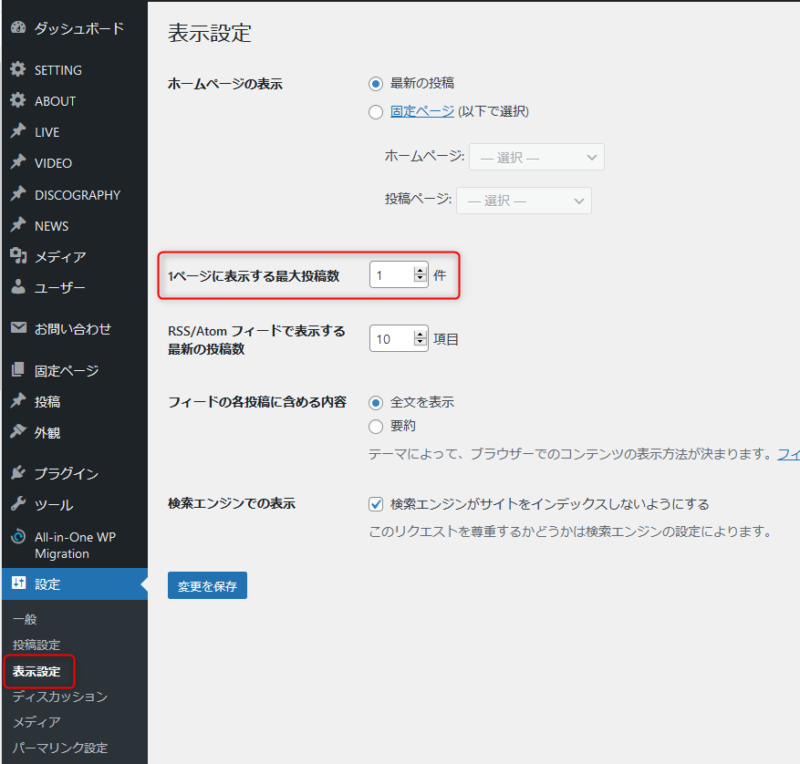Increase the RSS/Atom feed item count stepper
Image resolution: width=800 pixels, height=764 pixels.
pyautogui.click(x=420, y=334)
